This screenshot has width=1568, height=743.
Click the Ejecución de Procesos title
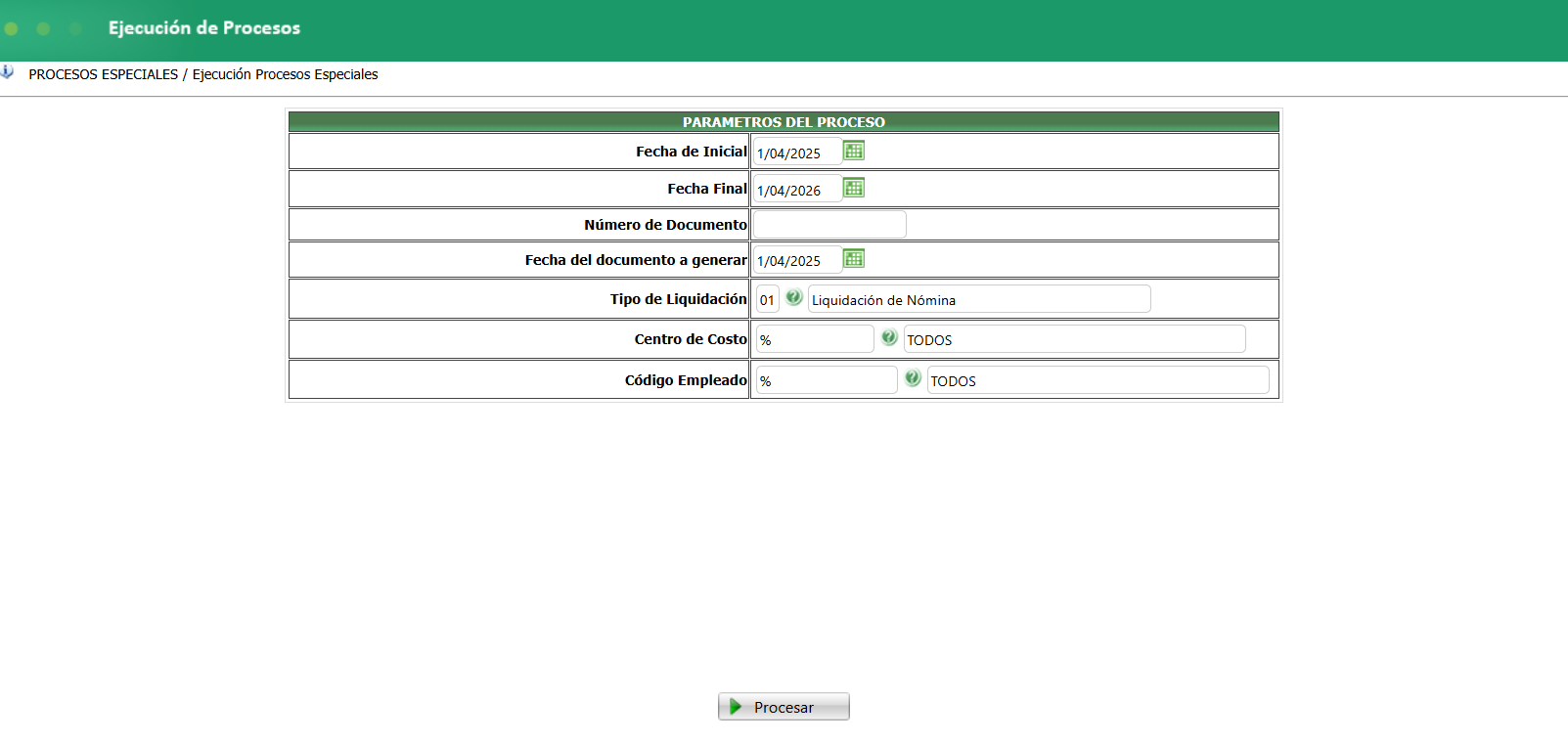pyautogui.click(x=204, y=28)
